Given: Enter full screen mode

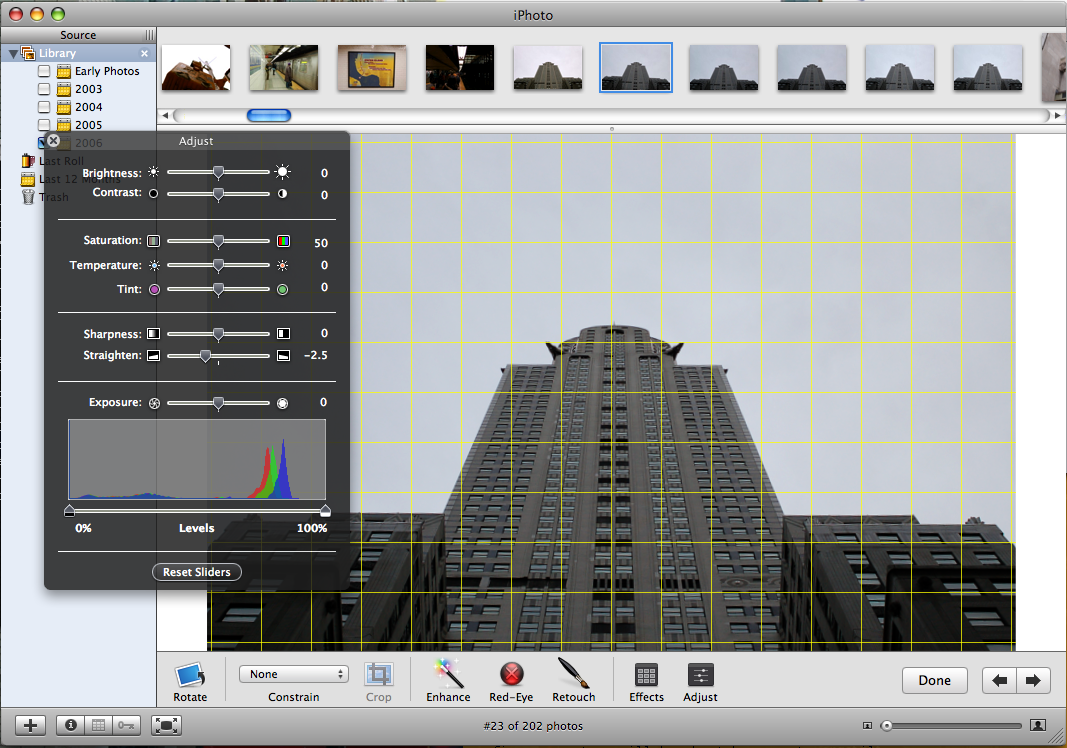Looking at the screenshot, I should 167,726.
